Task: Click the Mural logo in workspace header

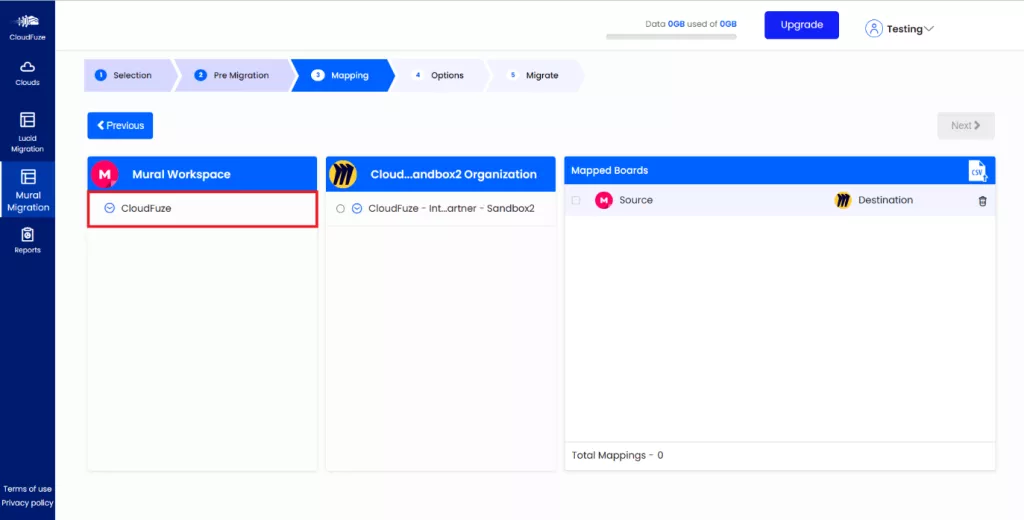Action: [104, 174]
